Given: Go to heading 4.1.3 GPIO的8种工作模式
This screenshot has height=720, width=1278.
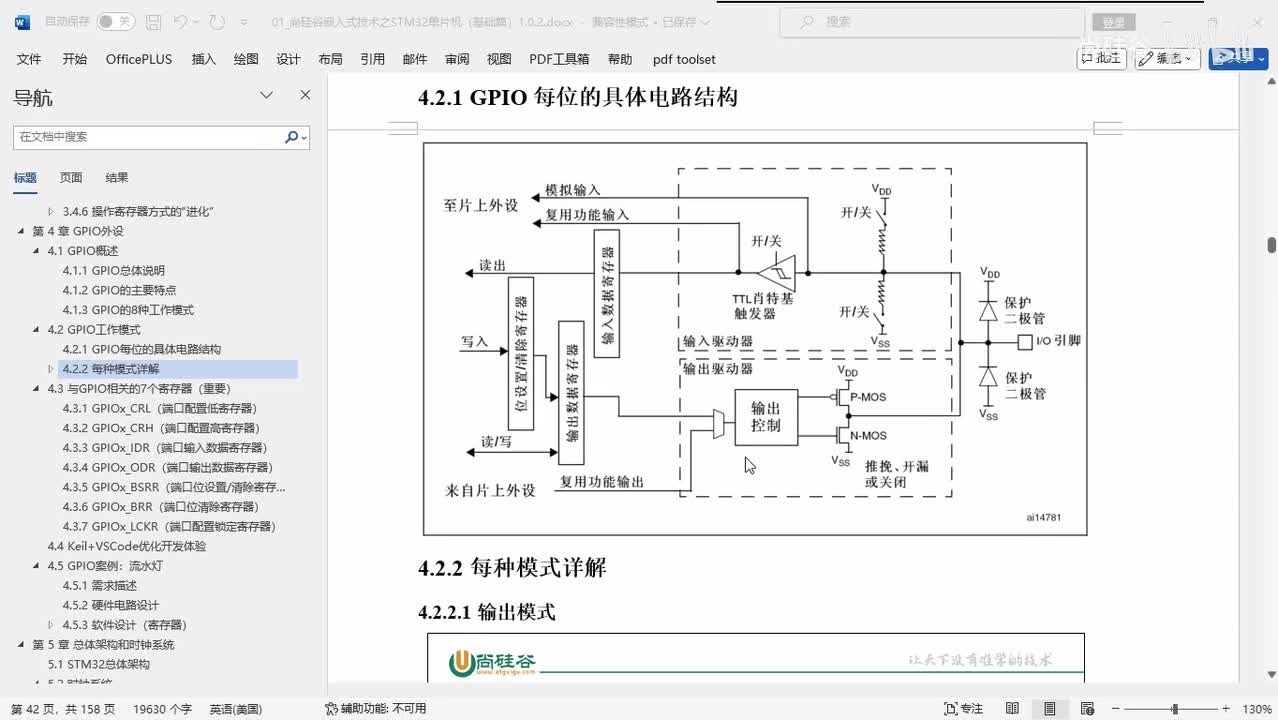Looking at the screenshot, I should click(x=128, y=310).
